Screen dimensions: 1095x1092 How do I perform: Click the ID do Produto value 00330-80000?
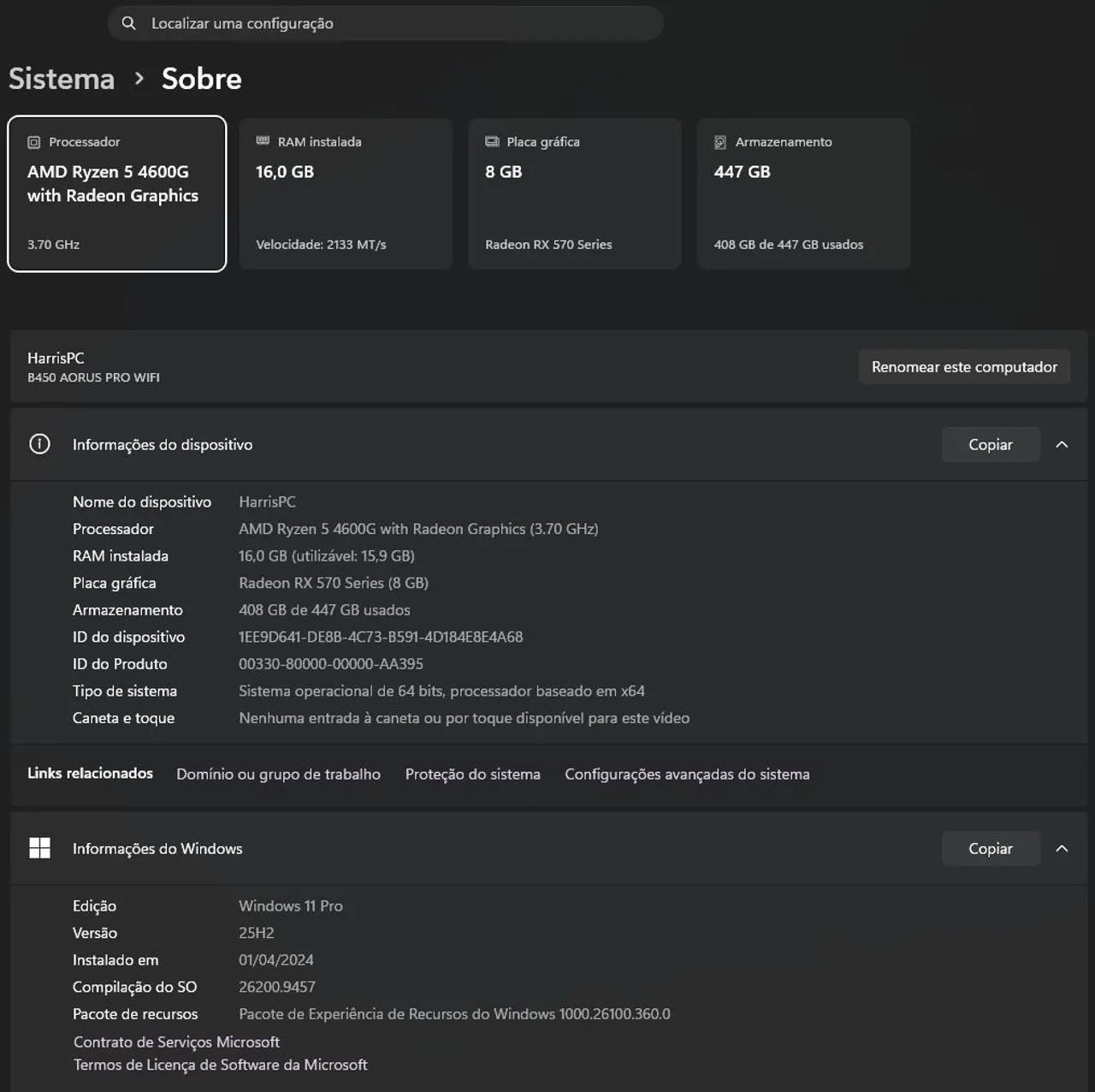tap(331, 664)
